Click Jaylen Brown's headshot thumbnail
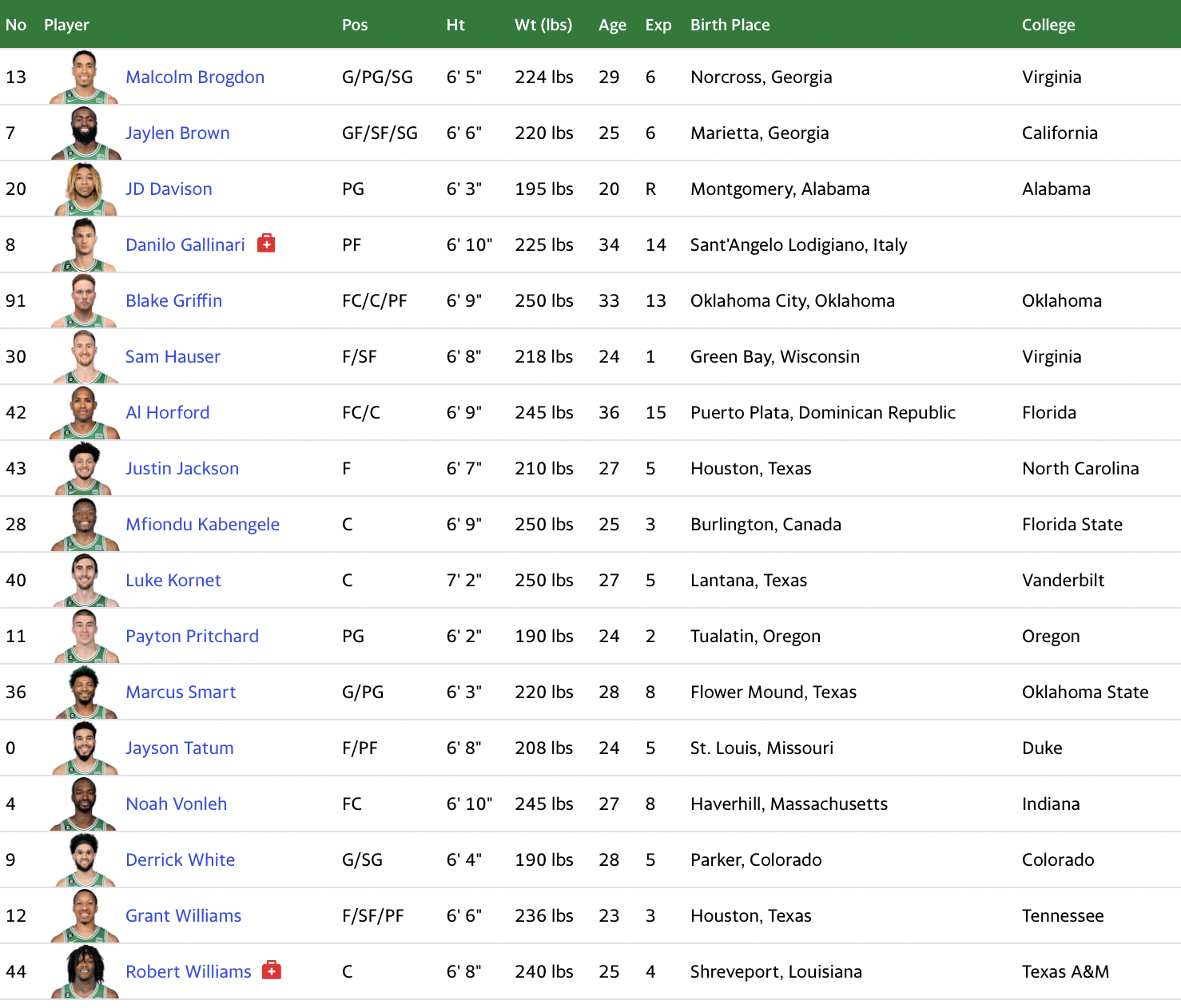This screenshot has height=1008, width=1181. click(85, 133)
